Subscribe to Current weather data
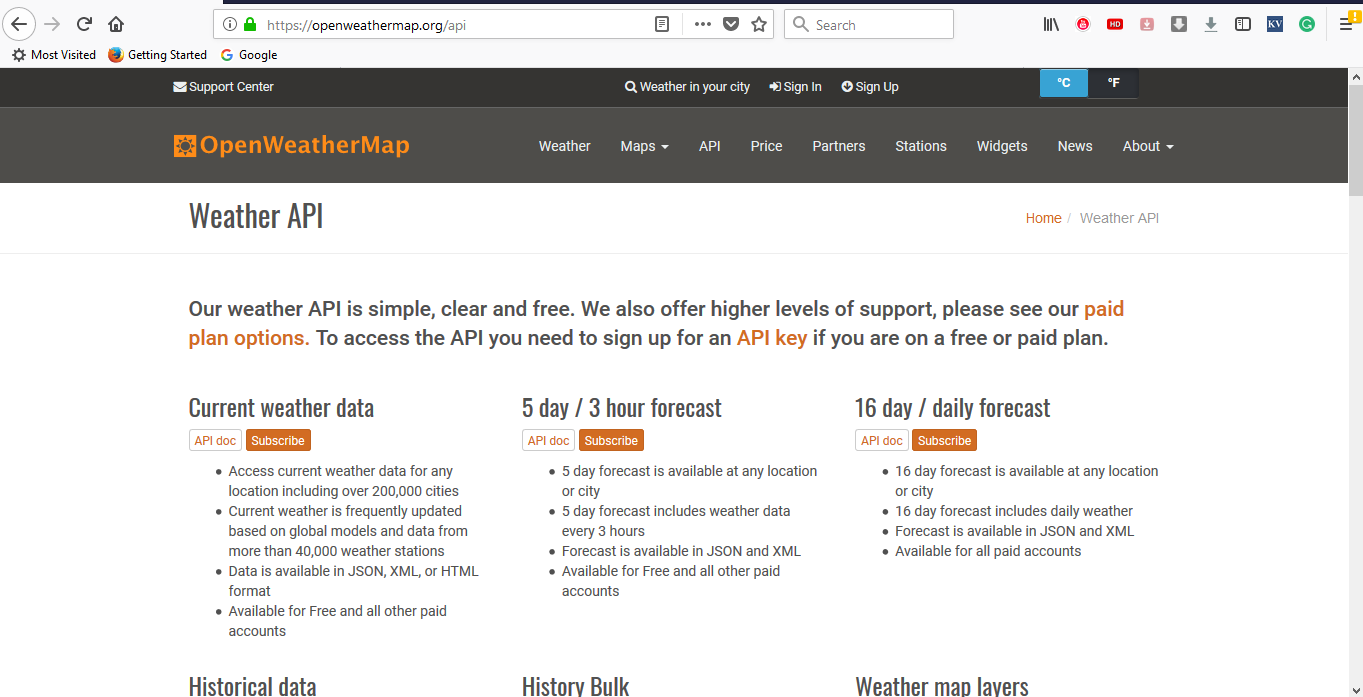The image size is (1363, 697). tap(278, 440)
